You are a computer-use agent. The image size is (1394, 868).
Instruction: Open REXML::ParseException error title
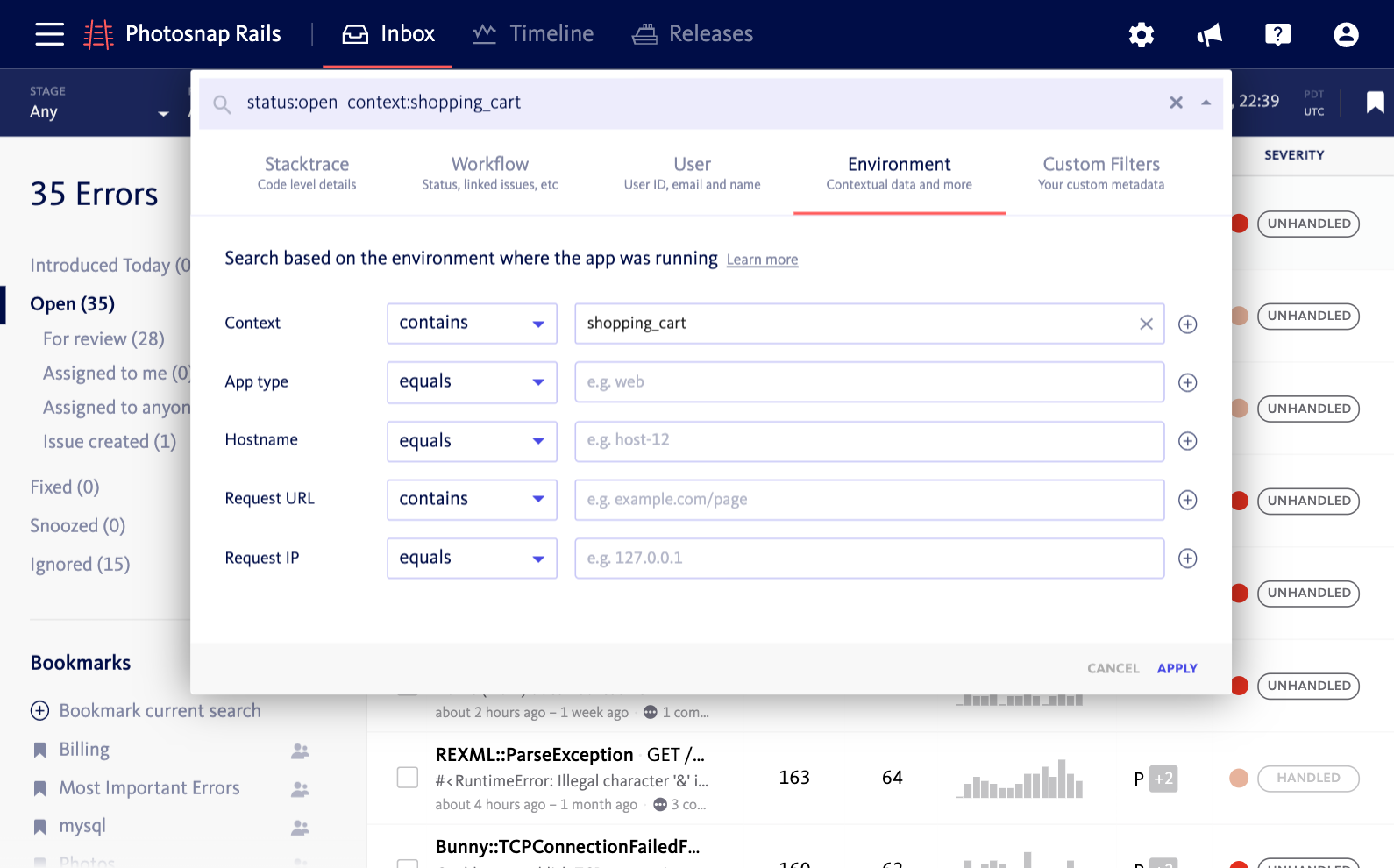(534, 755)
